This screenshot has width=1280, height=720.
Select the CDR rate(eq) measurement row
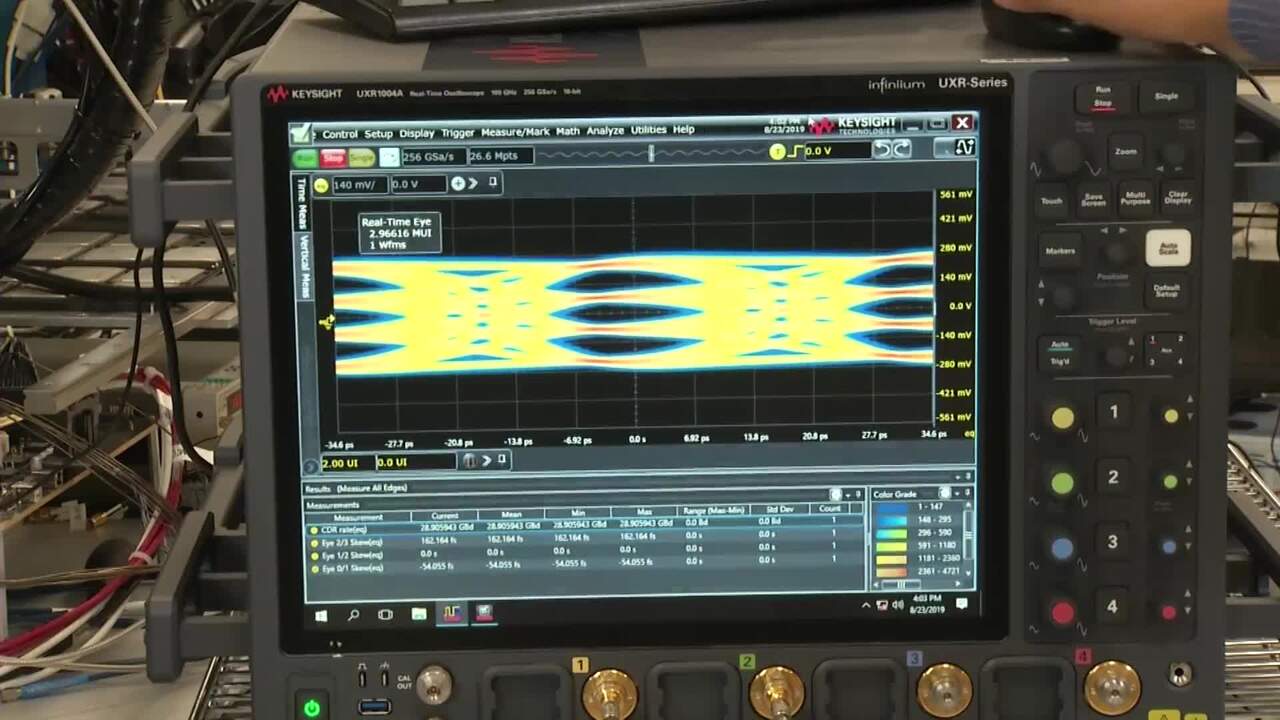pos(585,525)
